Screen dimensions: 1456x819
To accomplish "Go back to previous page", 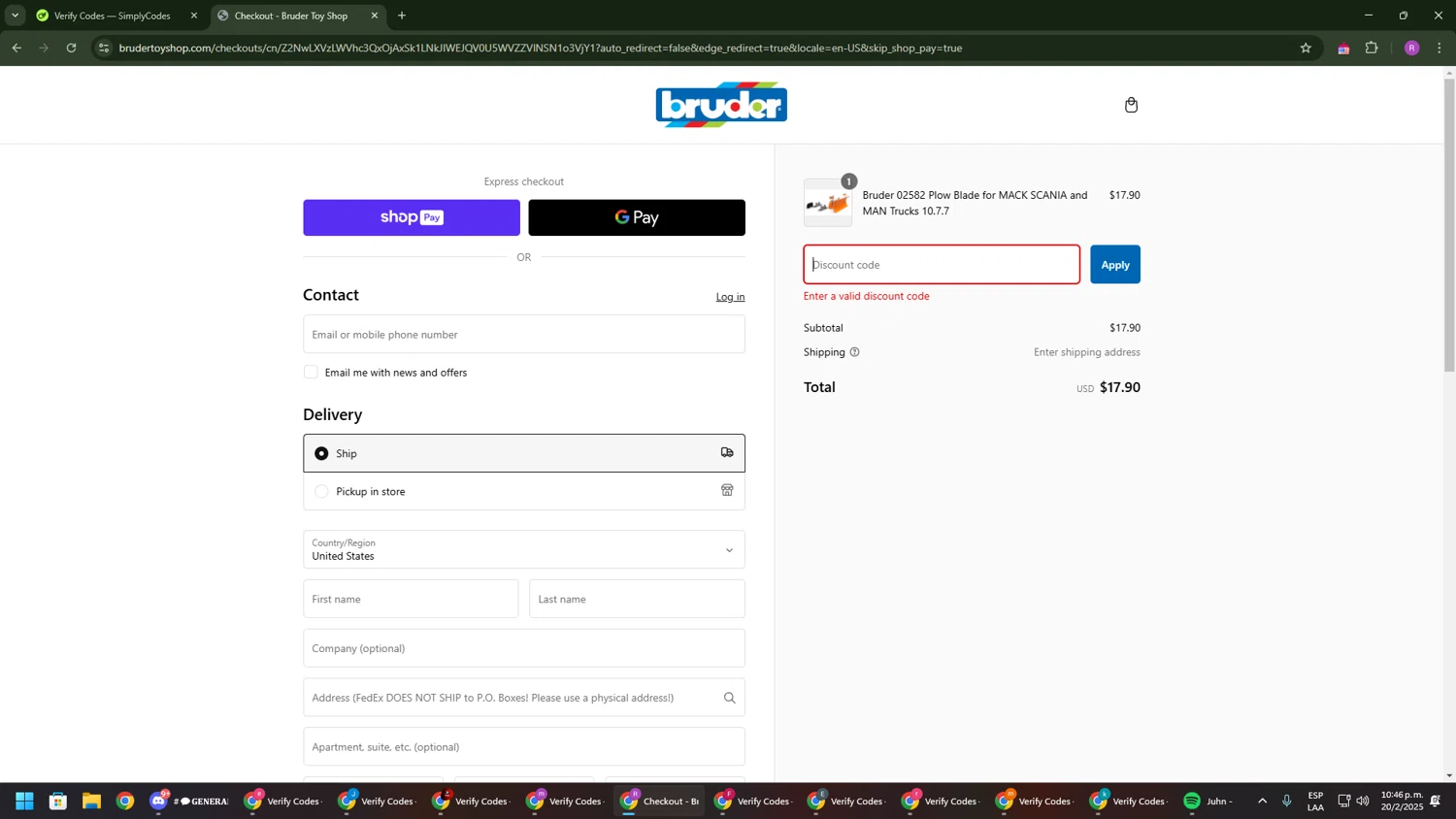I will point(17,48).
